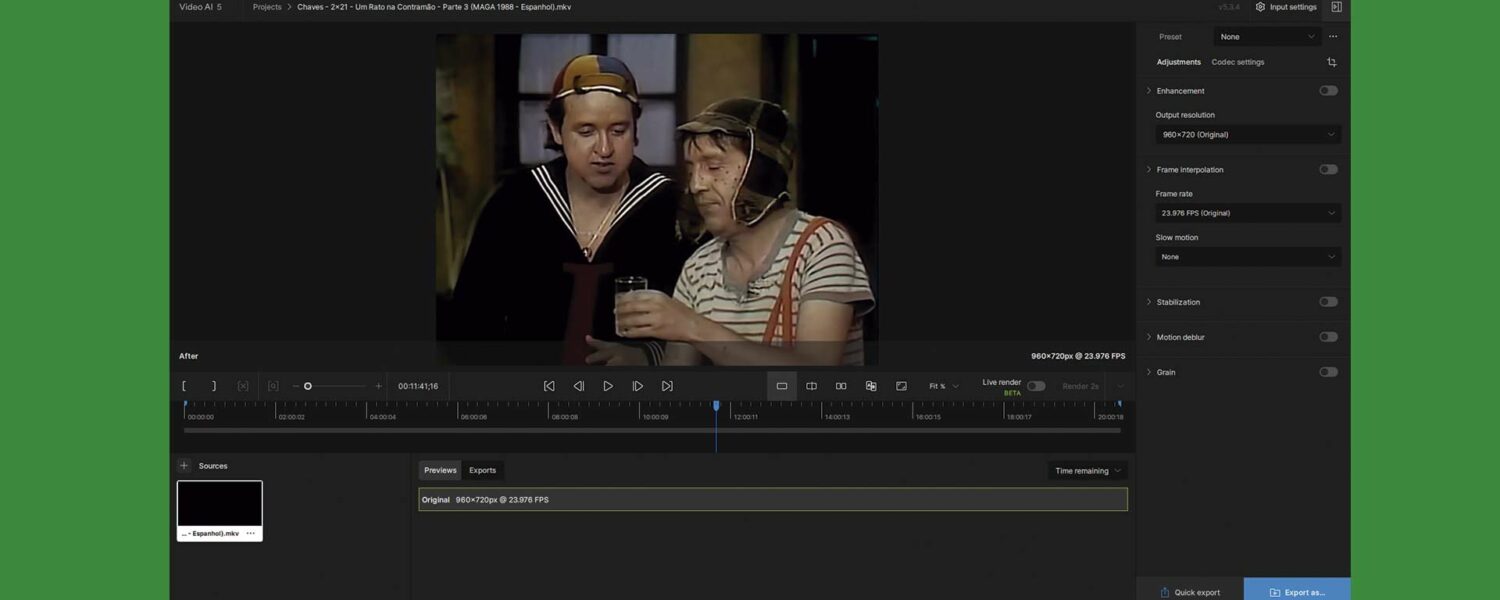This screenshot has height=600, width=1500.
Task: Clear trim range icon
Action: coord(243,386)
